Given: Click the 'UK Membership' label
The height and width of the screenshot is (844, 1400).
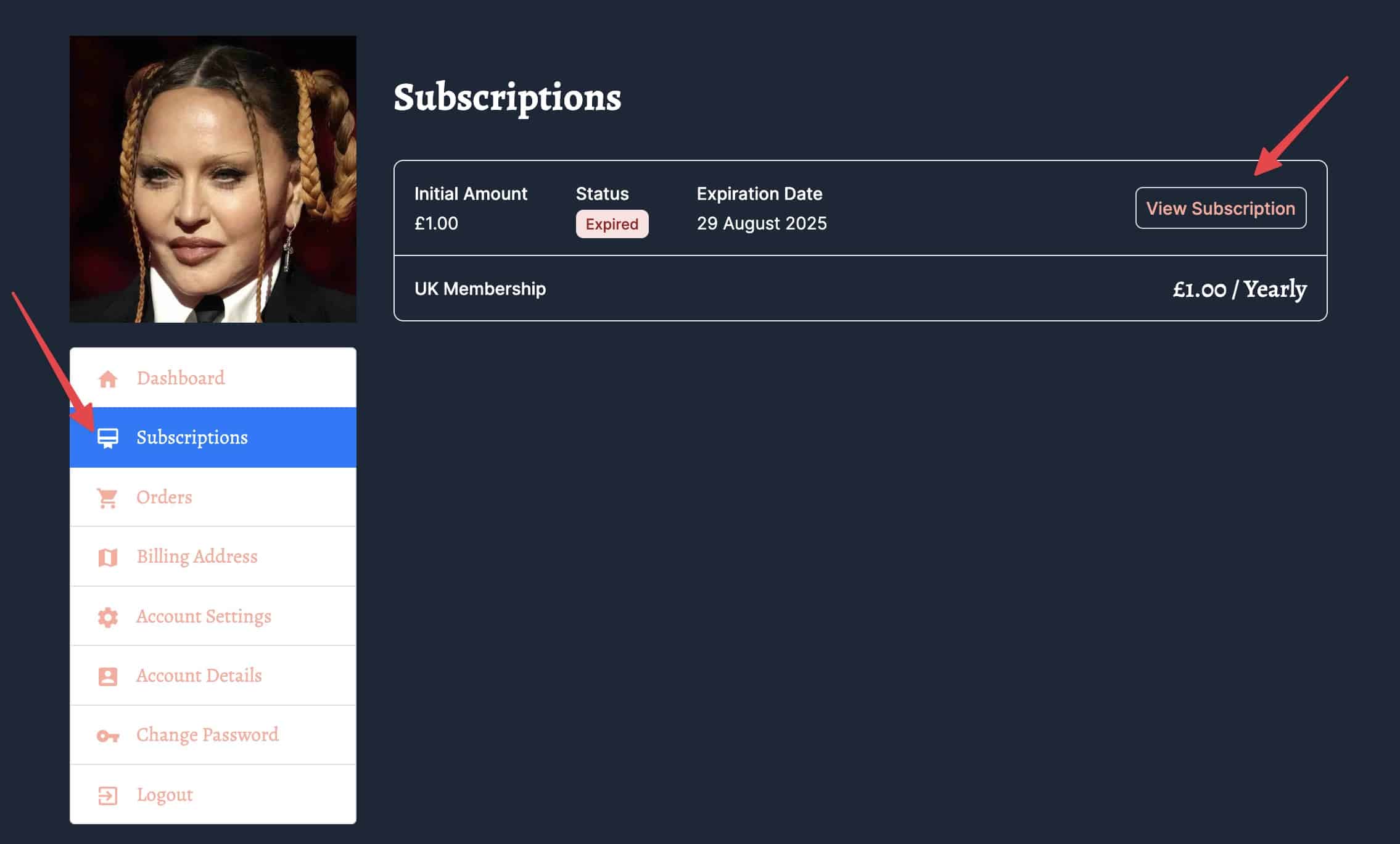Looking at the screenshot, I should (x=480, y=289).
